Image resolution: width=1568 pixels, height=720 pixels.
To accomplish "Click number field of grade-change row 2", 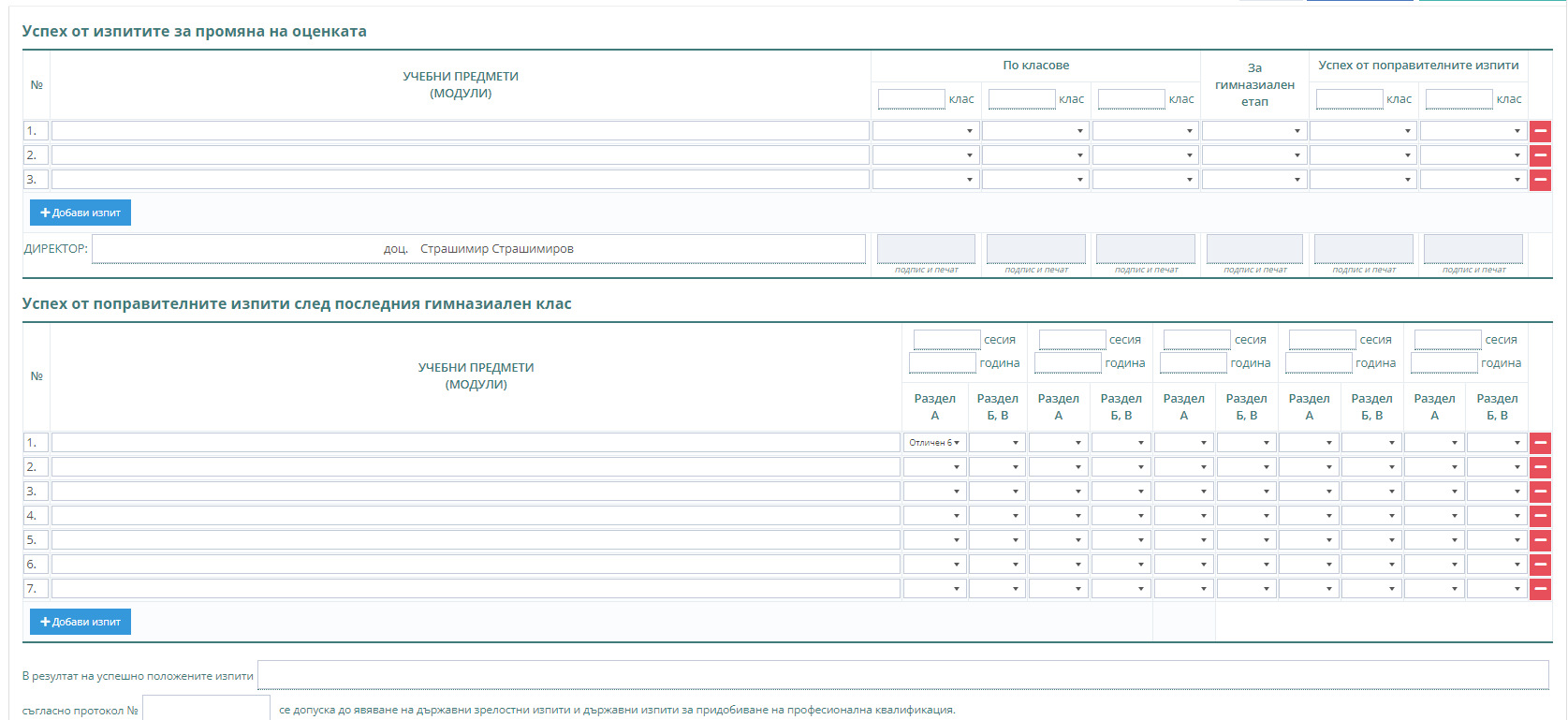I will pos(37,155).
